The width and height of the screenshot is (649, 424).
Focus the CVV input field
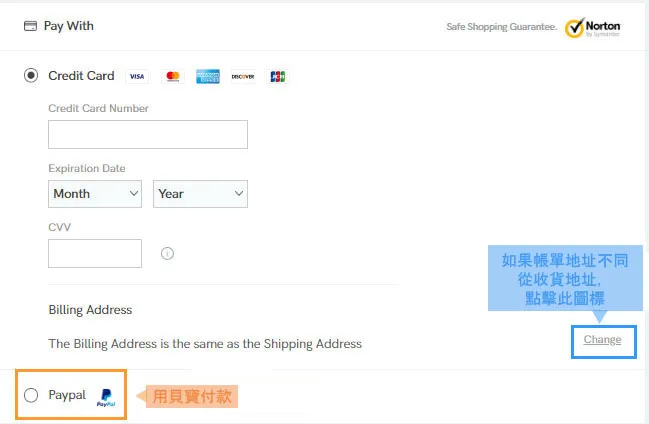coord(95,253)
